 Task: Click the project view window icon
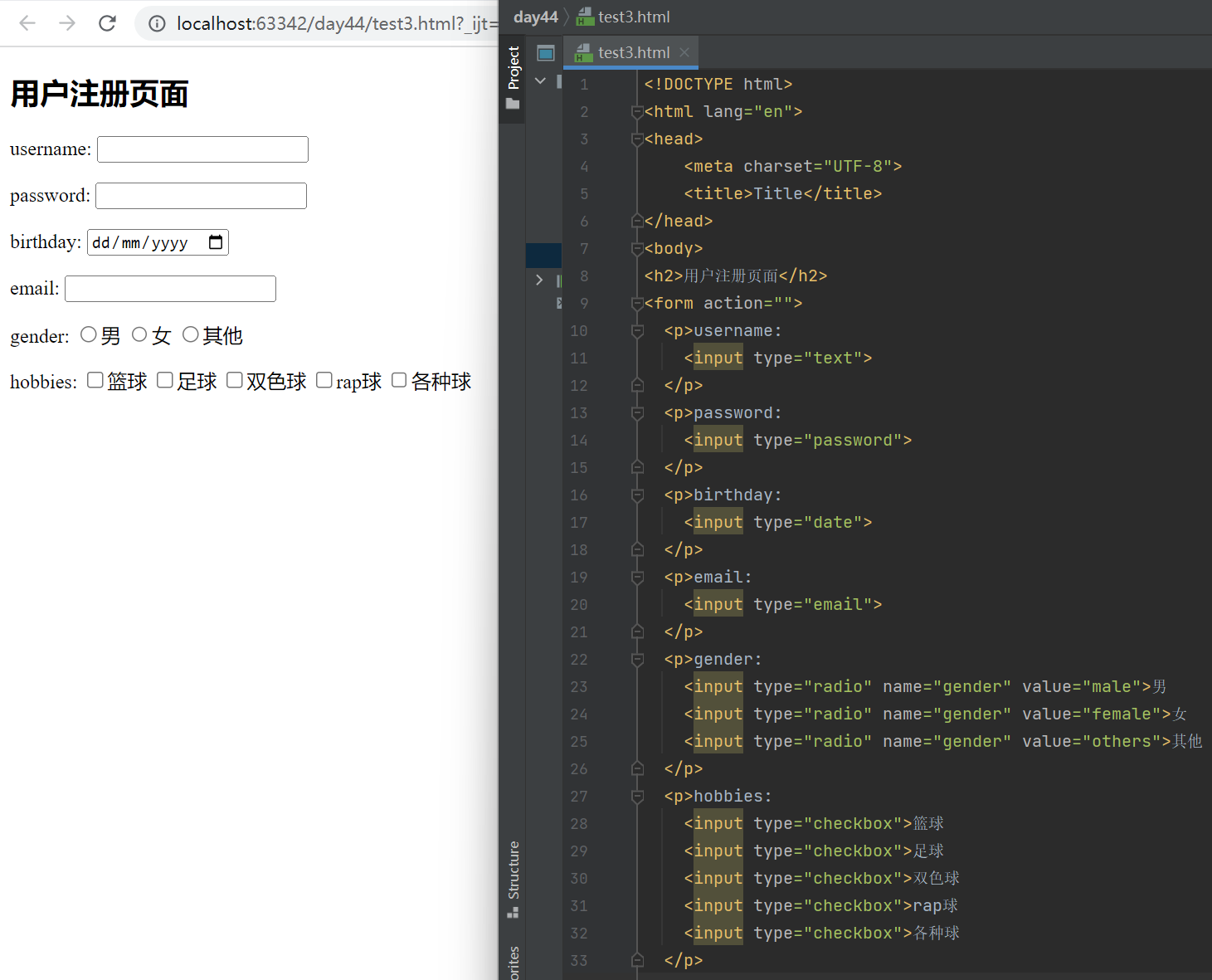pyautogui.click(x=546, y=53)
